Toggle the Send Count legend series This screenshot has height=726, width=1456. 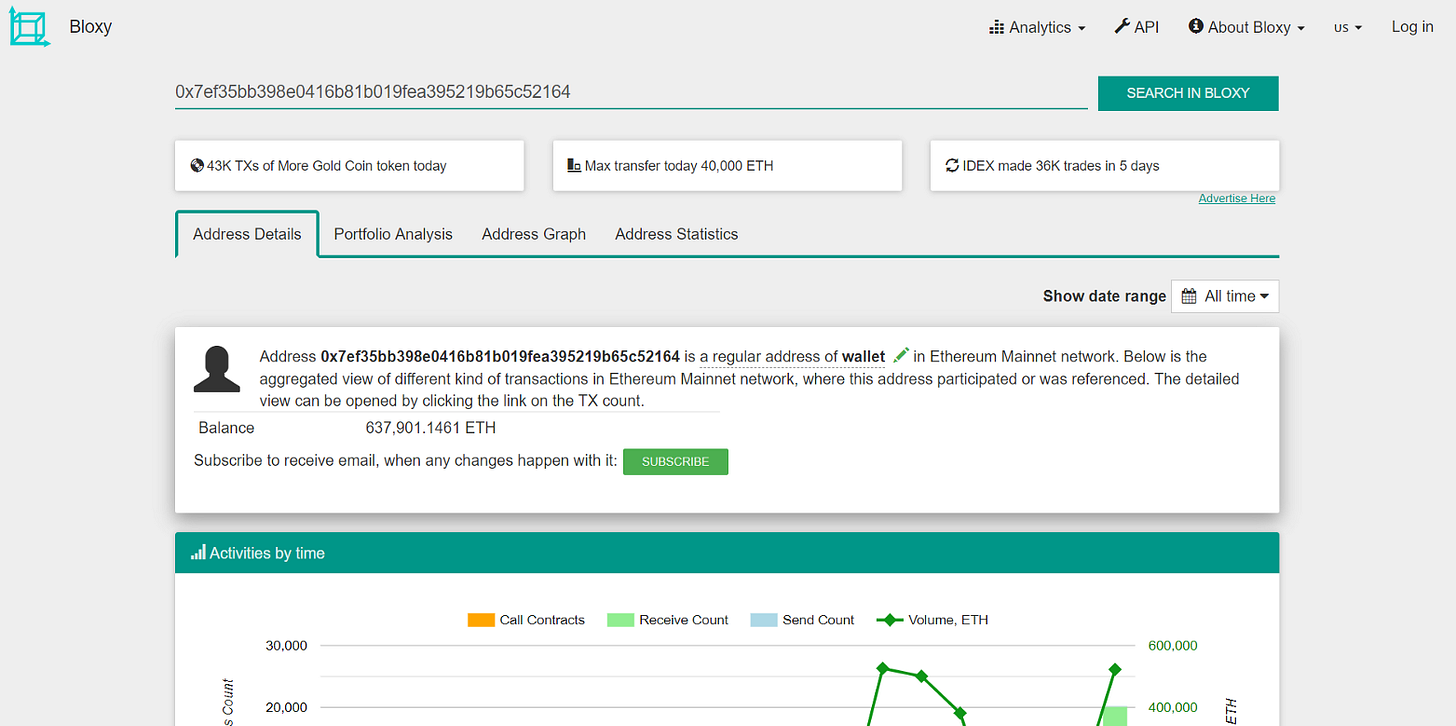click(802, 620)
